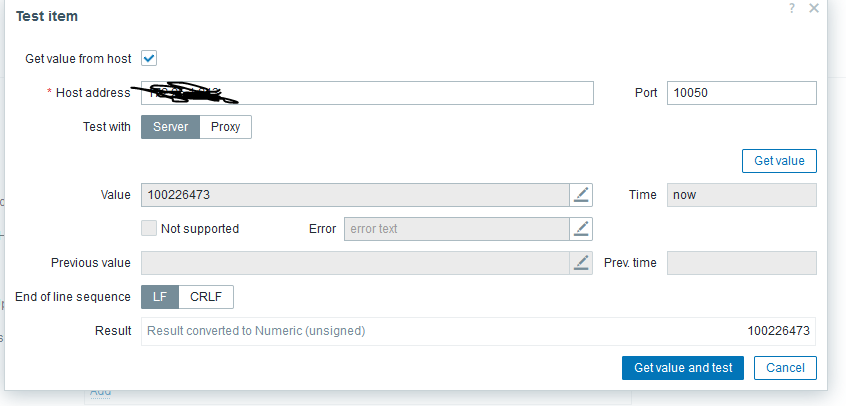
Task: Click the Value text field
Action: point(355,195)
